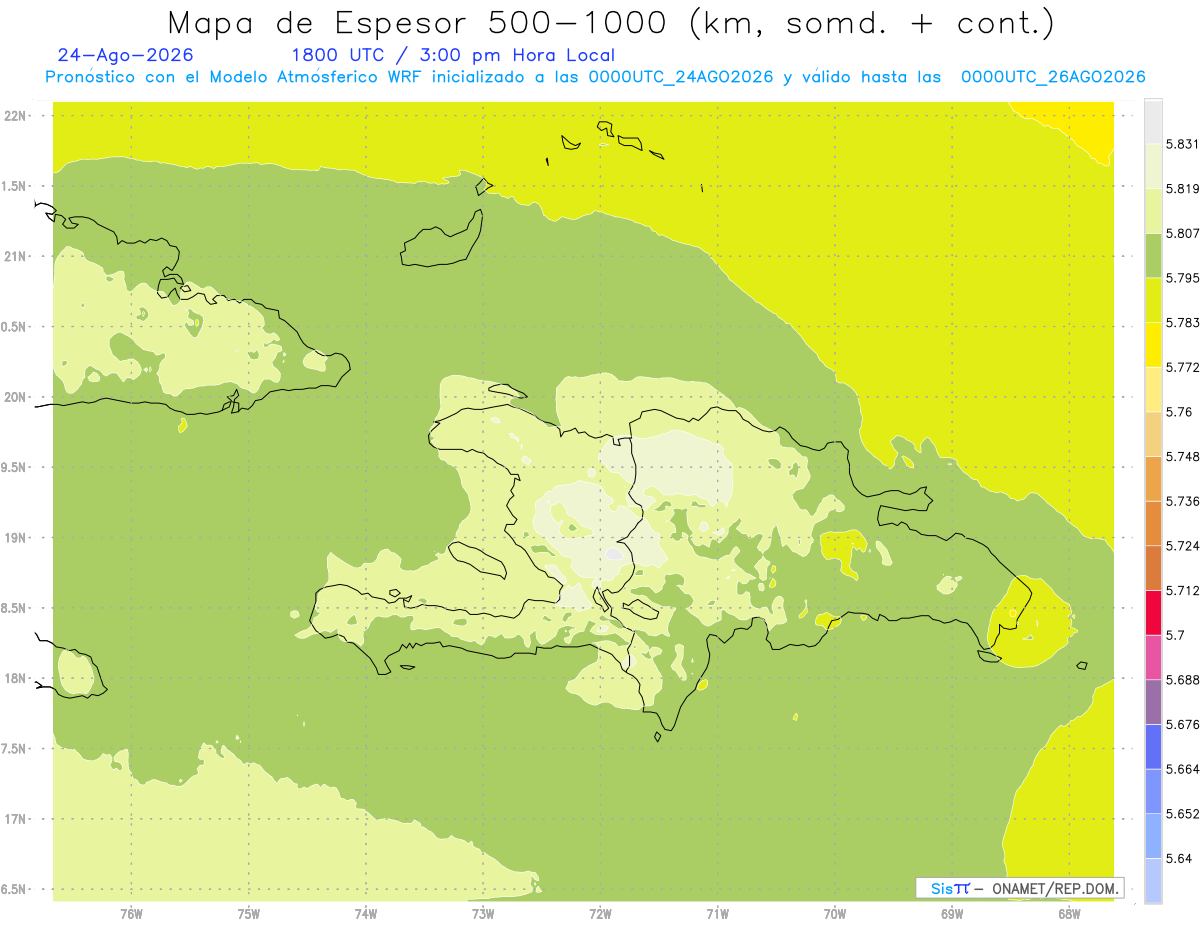Click the colorbar value 5.652

click(x=1182, y=814)
